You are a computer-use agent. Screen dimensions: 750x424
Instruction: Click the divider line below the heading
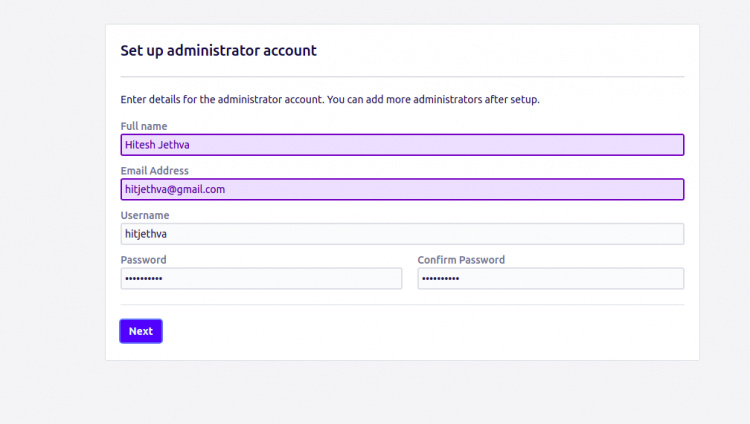coord(402,76)
